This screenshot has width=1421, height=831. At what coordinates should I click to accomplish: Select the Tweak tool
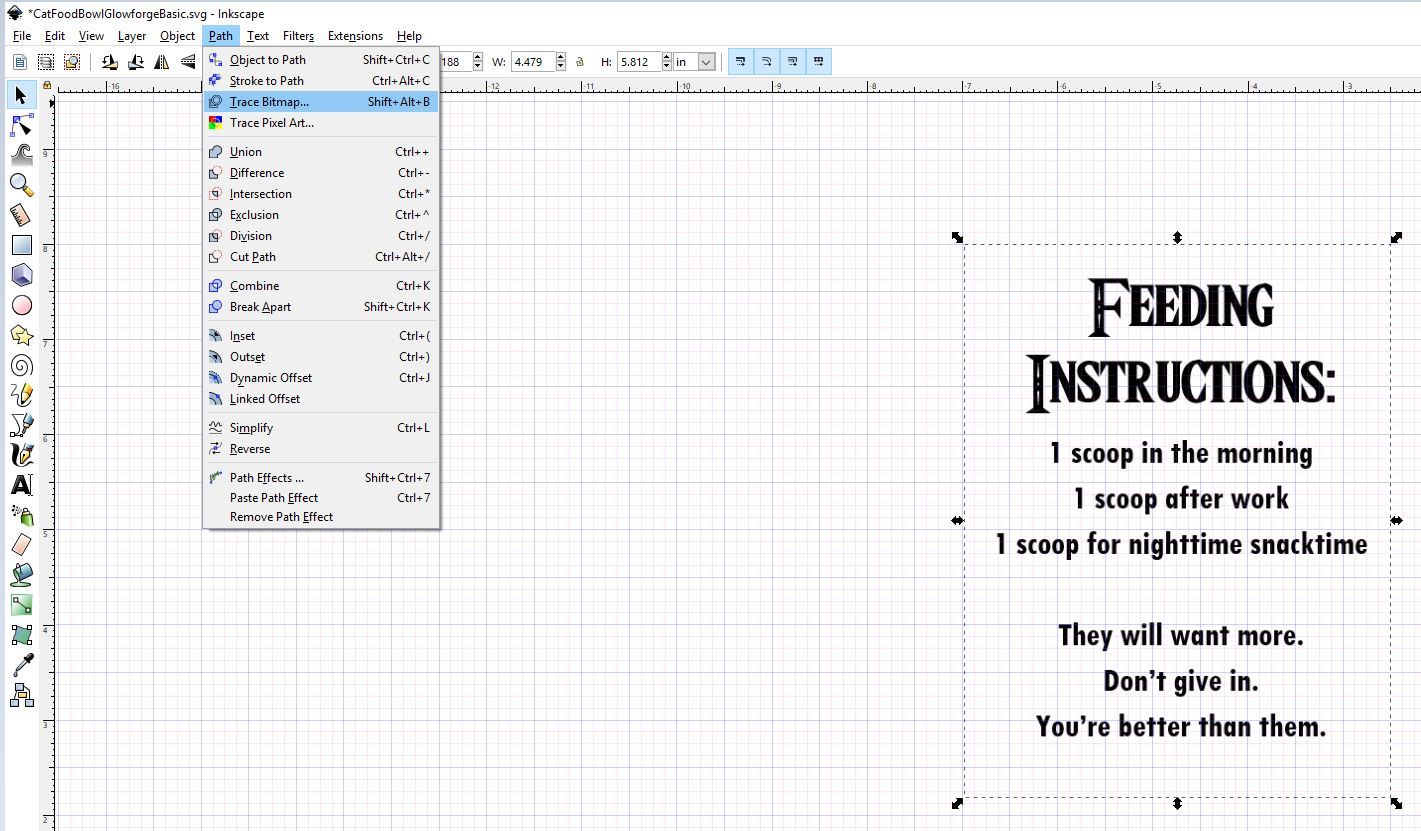[21, 155]
